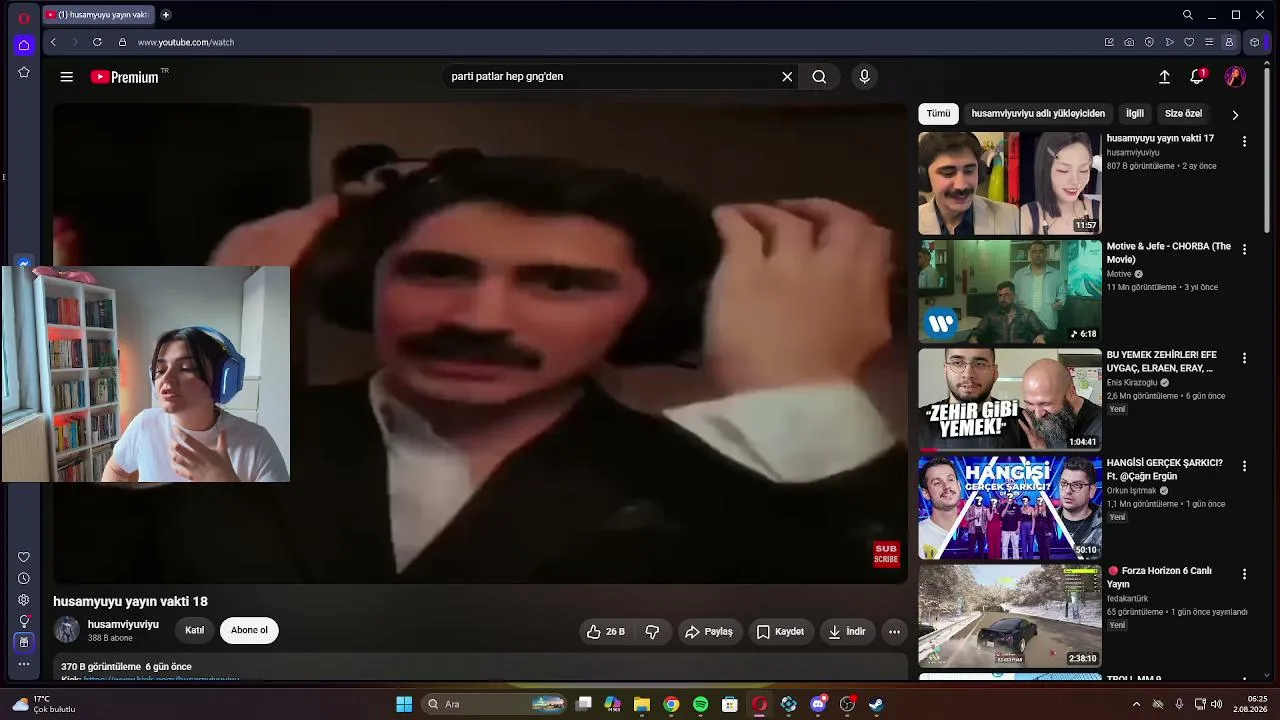Show hidden system tray icons

1136,704
